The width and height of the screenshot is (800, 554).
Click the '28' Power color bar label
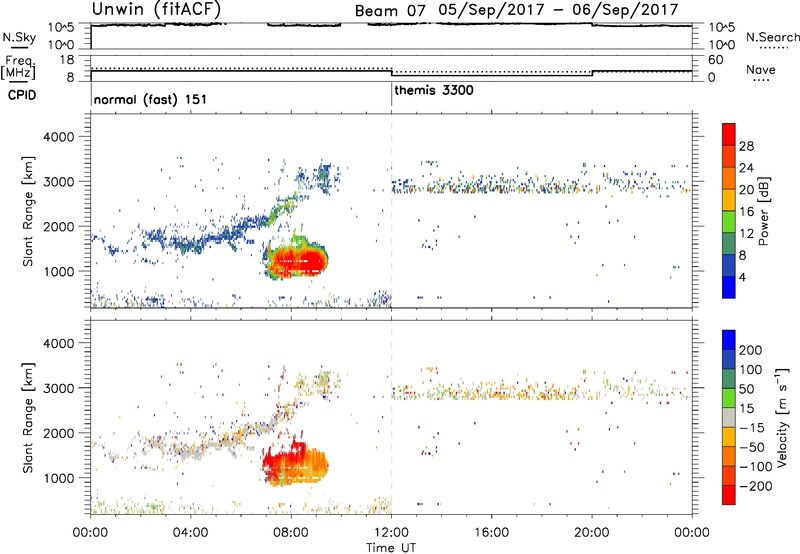[x=746, y=146]
